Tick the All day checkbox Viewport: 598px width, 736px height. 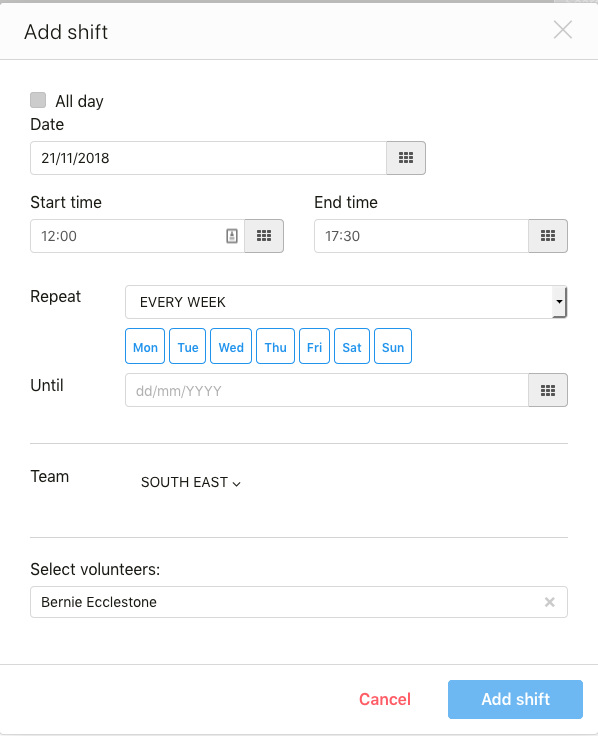[38, 100]
